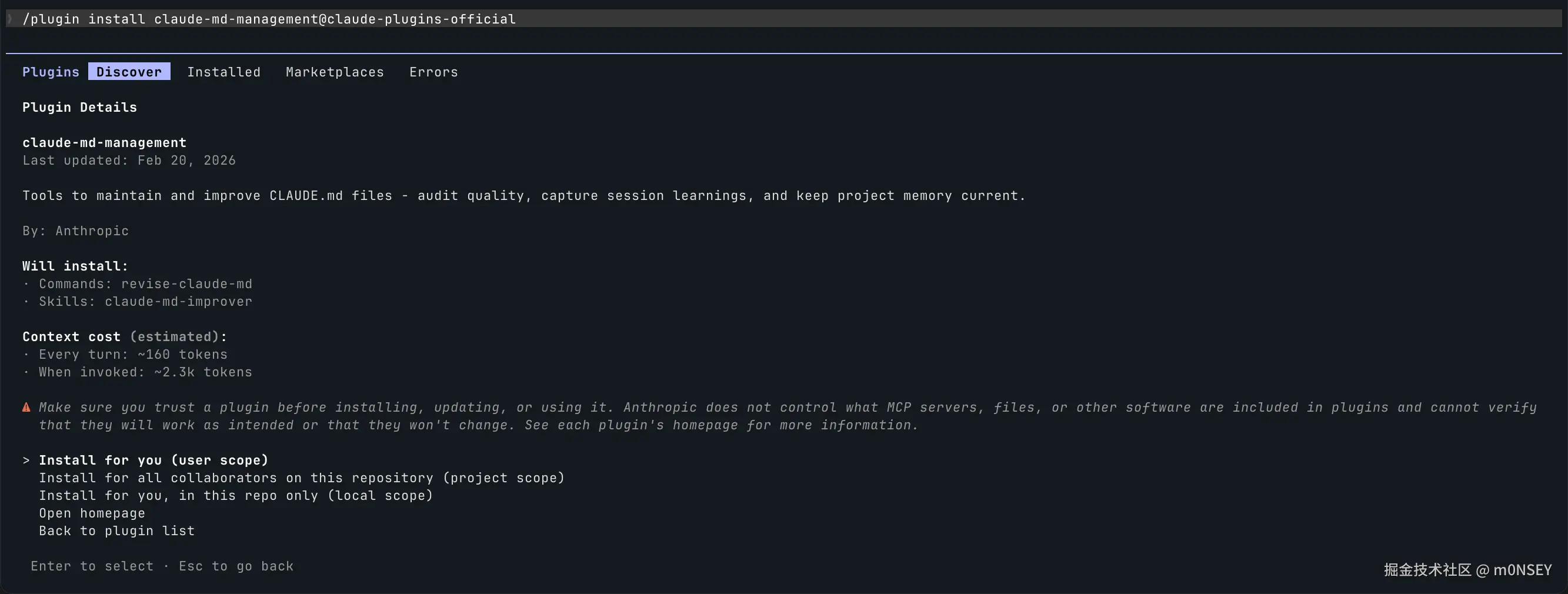Open the Errors tab
Viewport: 1568px width, 594px height.
pos(433,72)
